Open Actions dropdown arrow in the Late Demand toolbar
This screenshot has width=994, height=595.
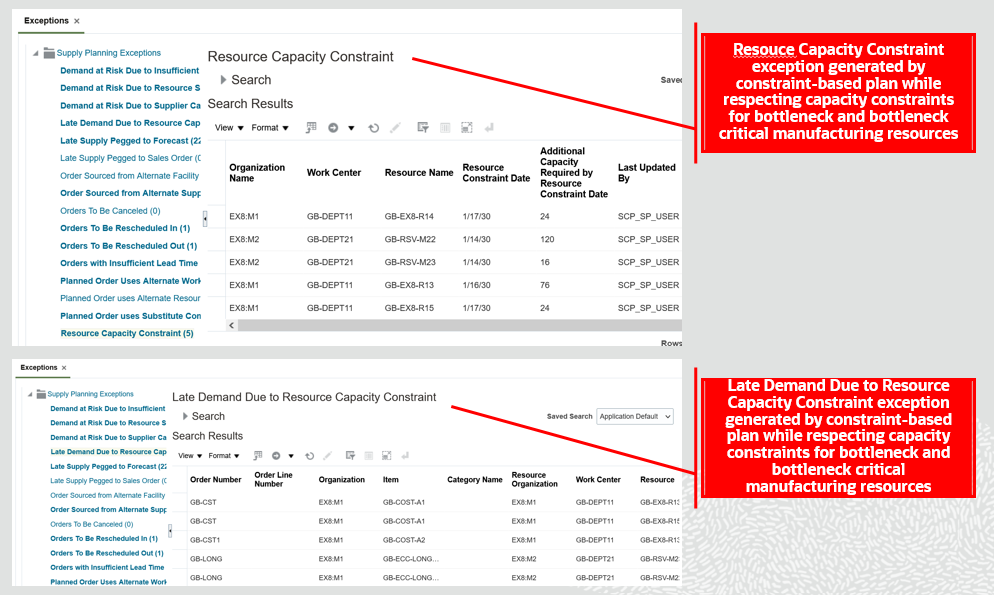tap(291, 456)
